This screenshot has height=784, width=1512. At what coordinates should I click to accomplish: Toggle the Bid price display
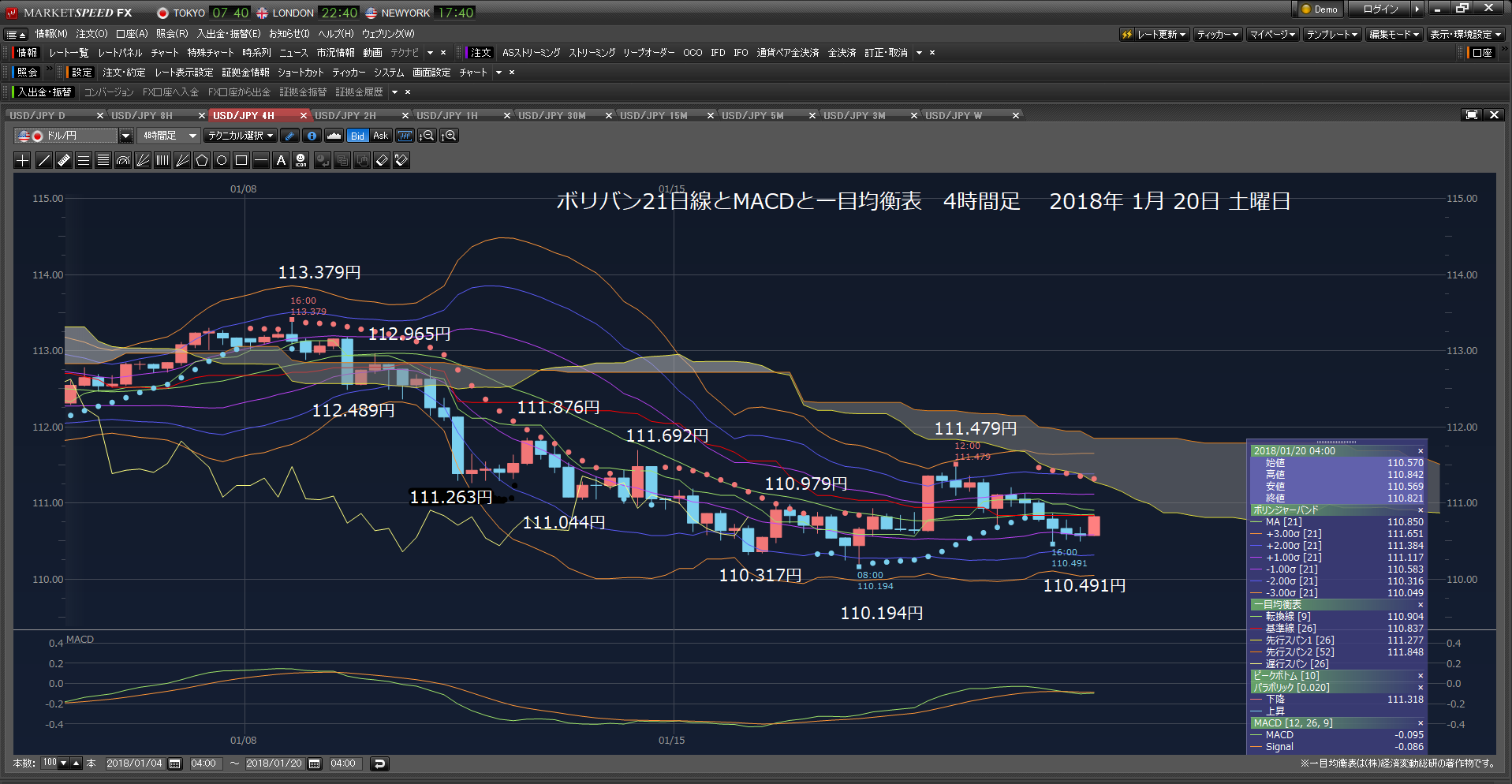(358, 136)
